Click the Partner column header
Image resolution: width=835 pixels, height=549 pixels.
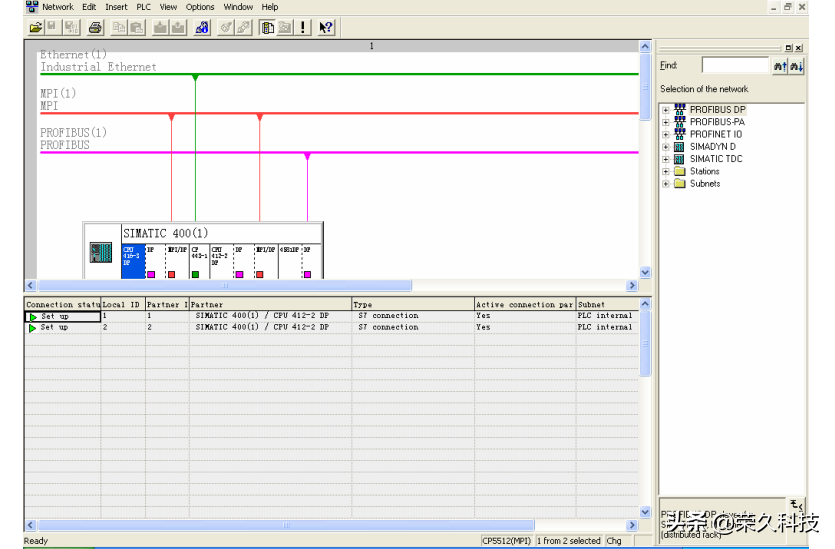point(270,304)
